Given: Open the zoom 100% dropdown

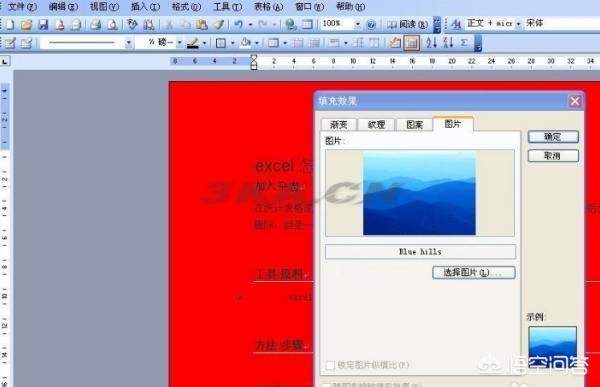Looking at the screenshot, I should click(x=357, y=24).
